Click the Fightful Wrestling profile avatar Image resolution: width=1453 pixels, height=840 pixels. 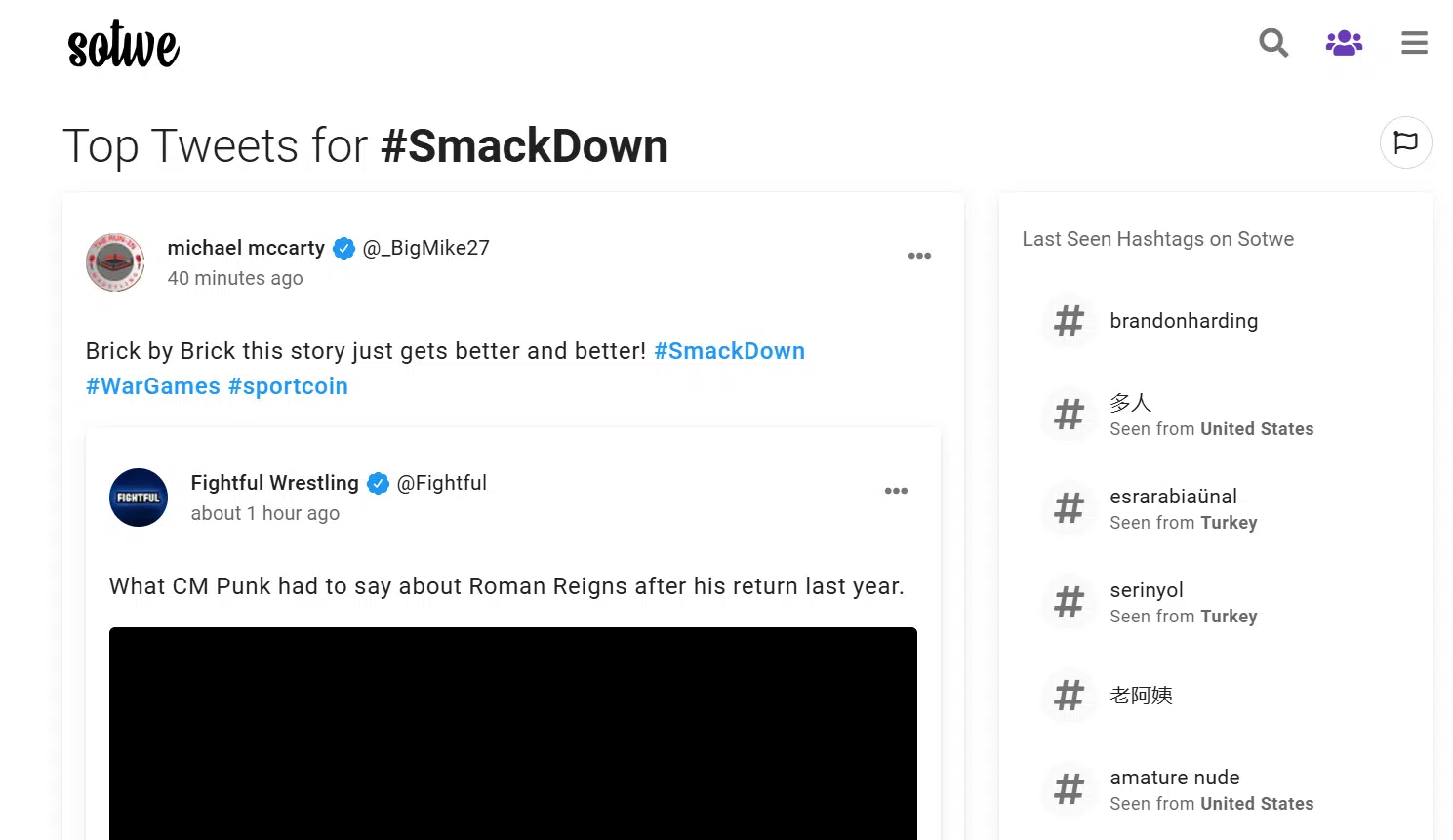139,498
